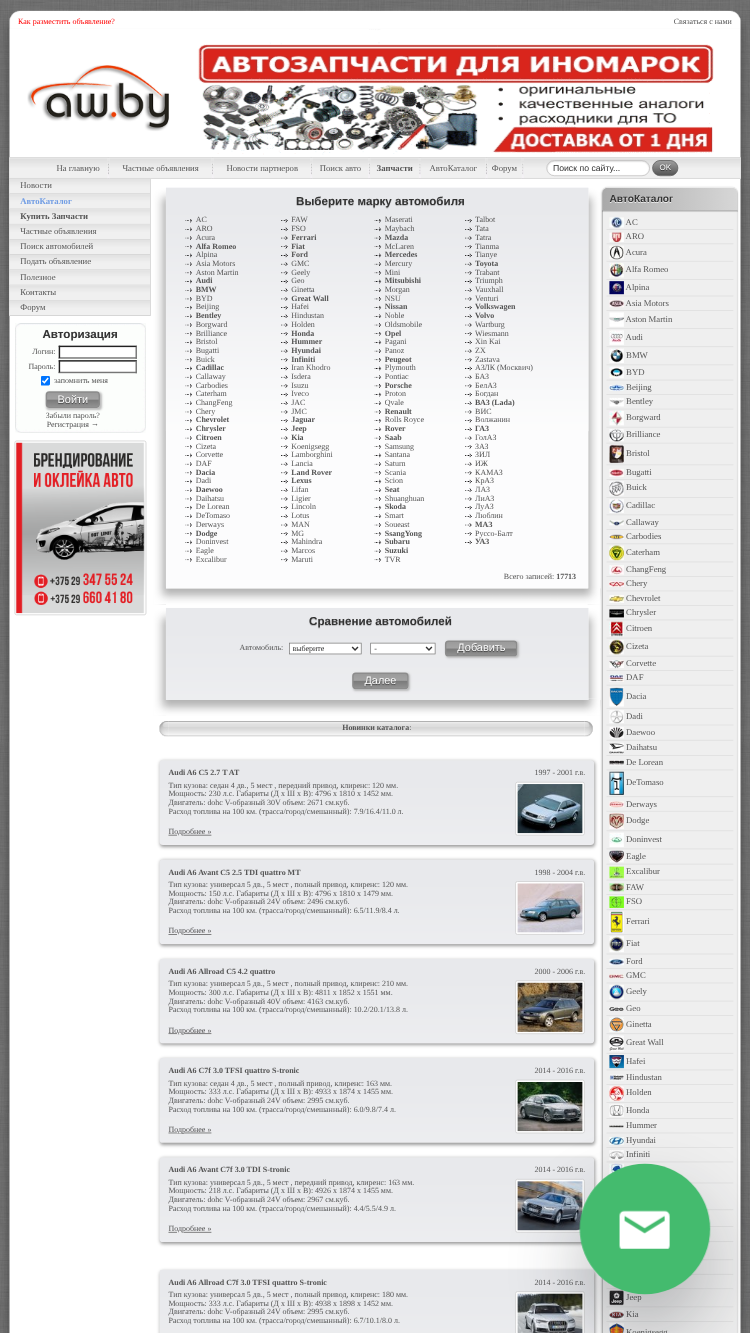This screenshot has width=750, height=1333.
Task: Click the Ford logo icon in sidebar
Action: click(x=616, y=962)
